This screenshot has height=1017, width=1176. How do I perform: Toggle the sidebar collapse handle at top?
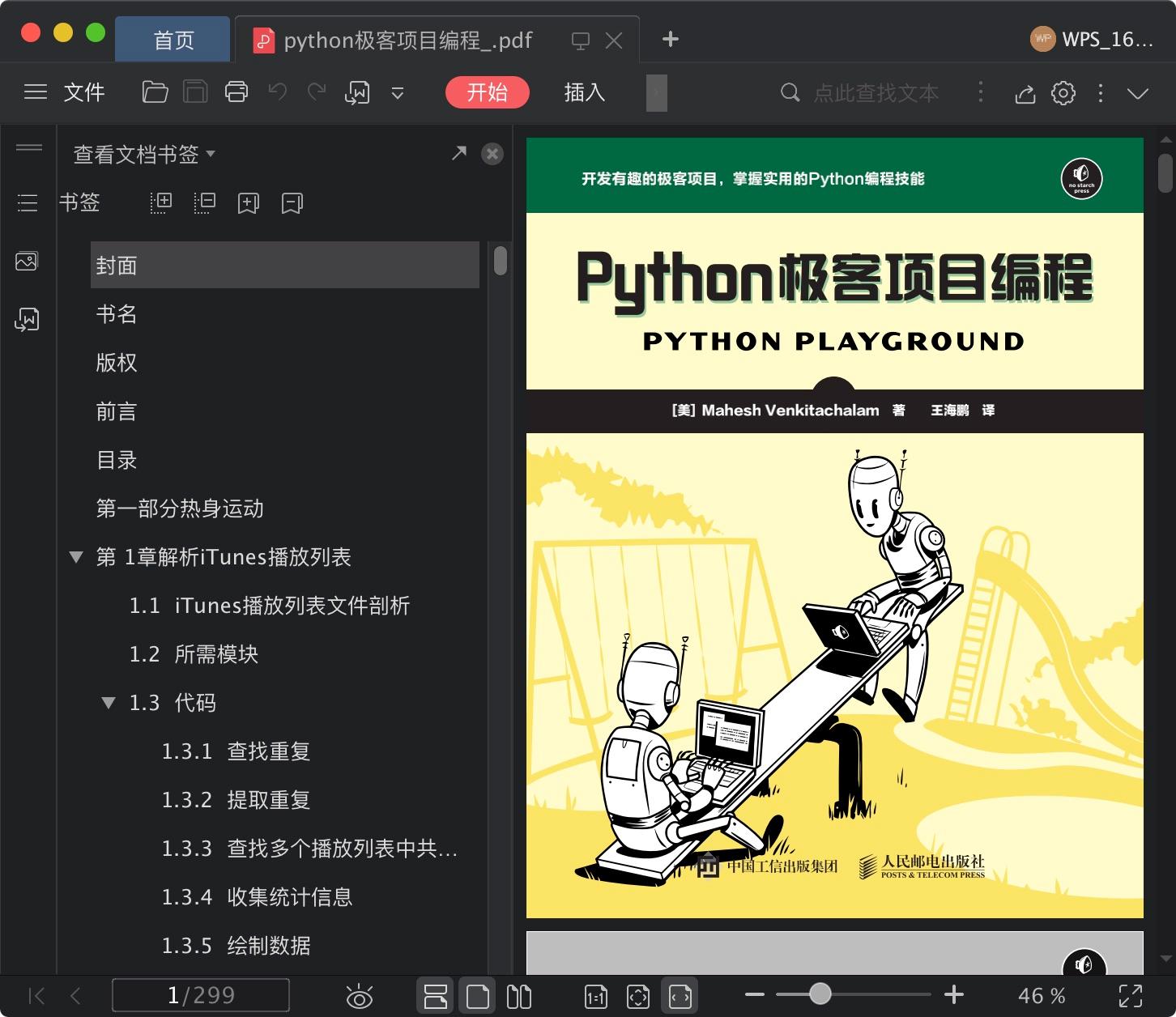[29, 147]
